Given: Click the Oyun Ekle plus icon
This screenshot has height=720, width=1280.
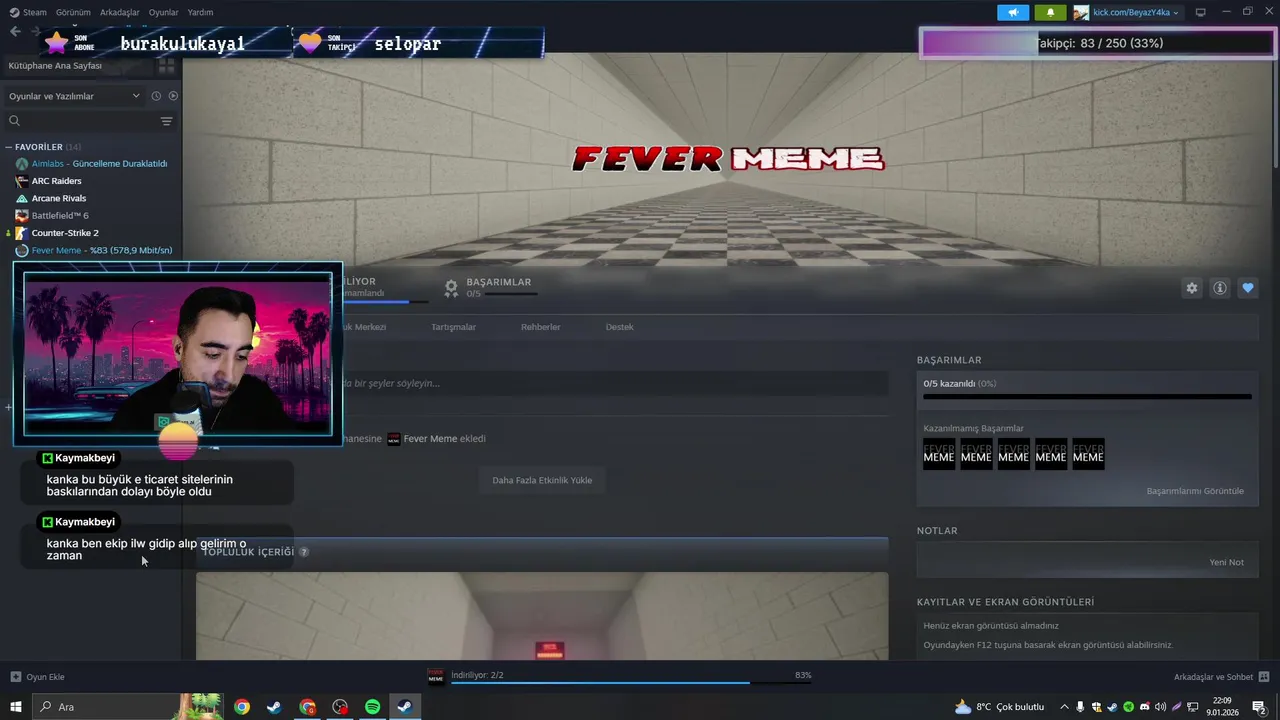Looking at the screenshot, I should [15, 677].
